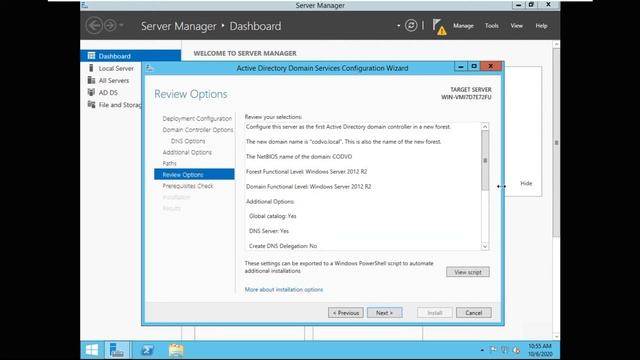Click the network tray icon

click(x=505, y=350)
